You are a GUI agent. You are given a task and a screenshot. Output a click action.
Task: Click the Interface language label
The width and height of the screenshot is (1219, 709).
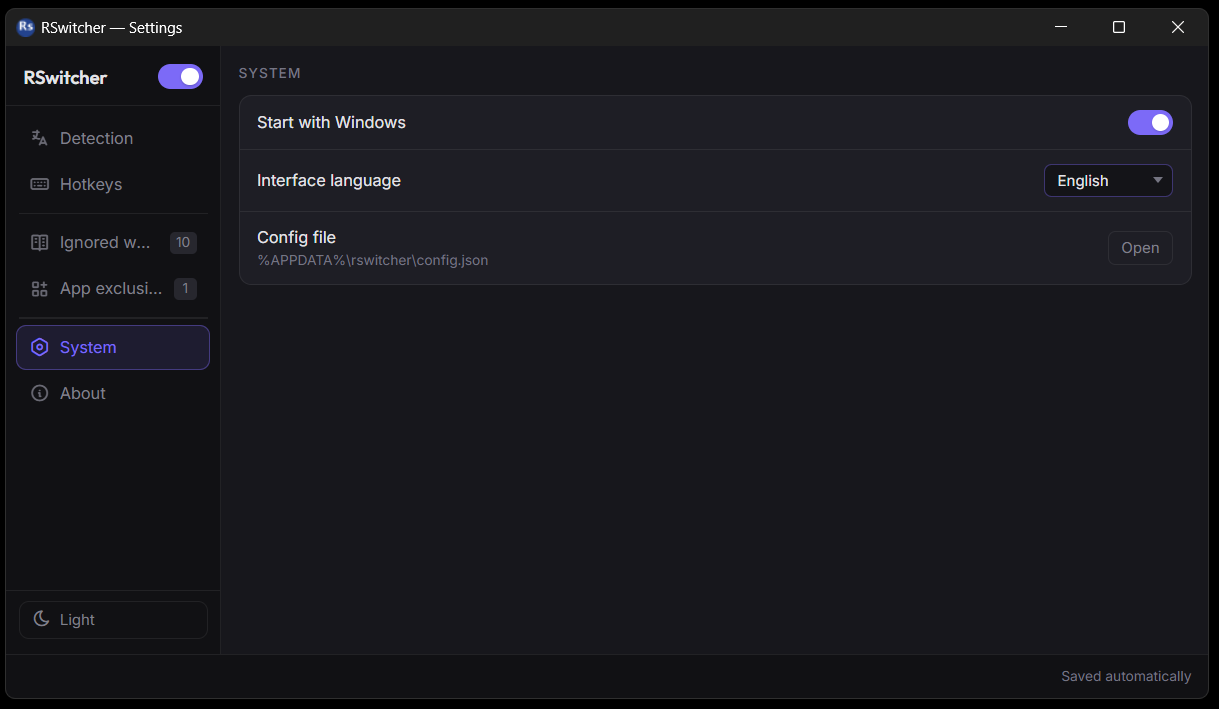pos(329,180)
